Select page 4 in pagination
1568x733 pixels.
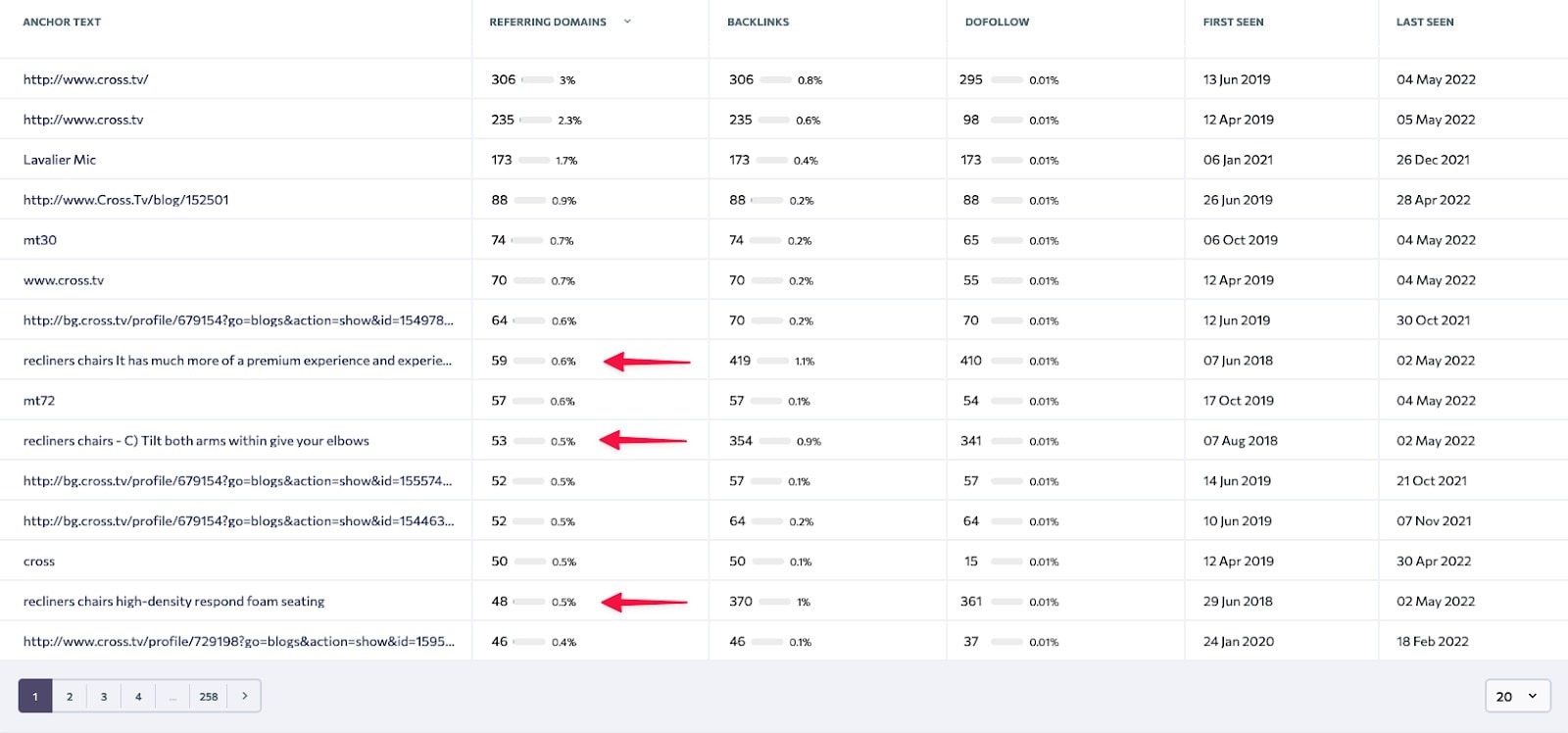pyautogui.click(x=138, y=696)
